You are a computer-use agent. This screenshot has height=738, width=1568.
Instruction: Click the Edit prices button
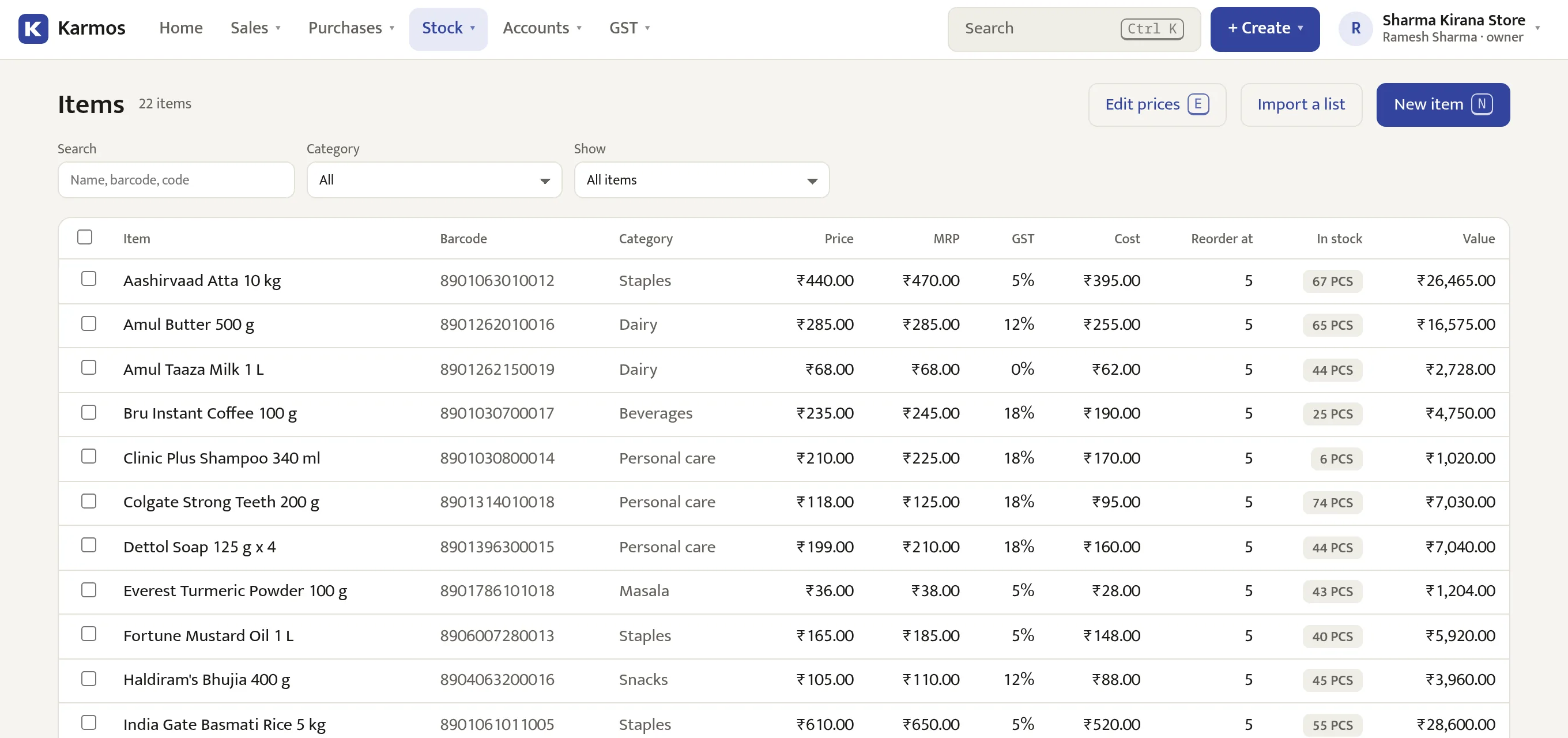(1156, 104)
